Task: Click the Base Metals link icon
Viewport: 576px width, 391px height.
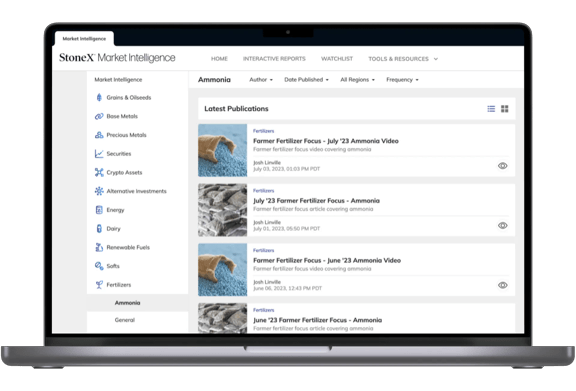Action: [x=99, y=116]
